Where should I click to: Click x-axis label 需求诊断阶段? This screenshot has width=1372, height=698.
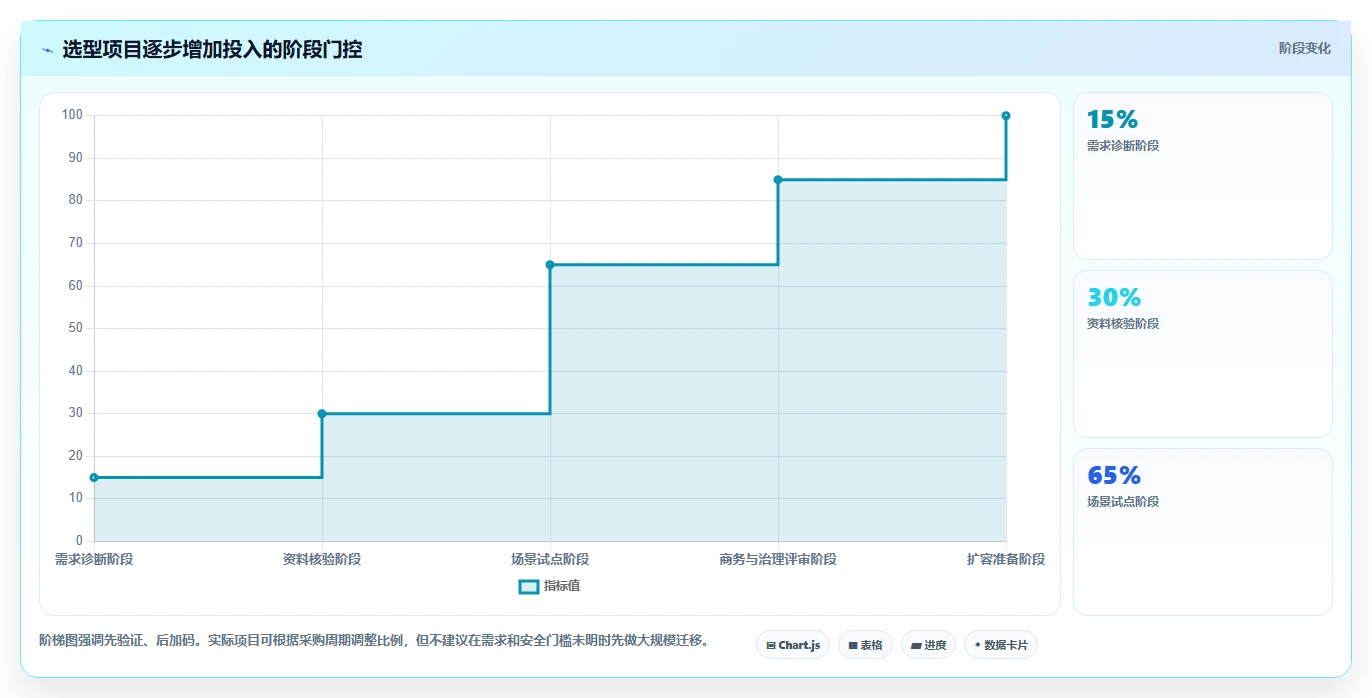(x=94, y=559)
